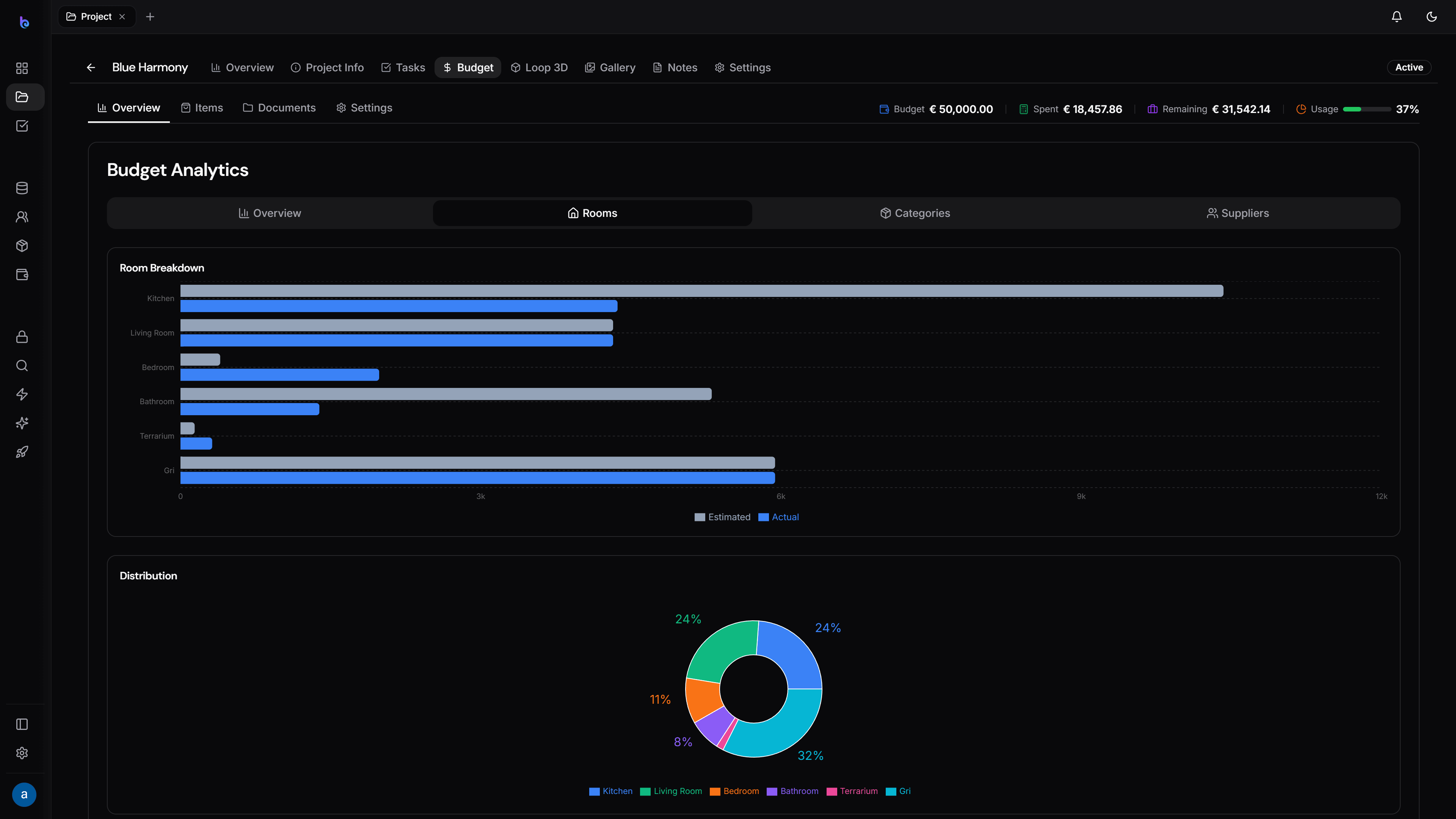Toggle the Estimated series in chart legend
This screenshot has width=1456, height=819.
point(722,516)
